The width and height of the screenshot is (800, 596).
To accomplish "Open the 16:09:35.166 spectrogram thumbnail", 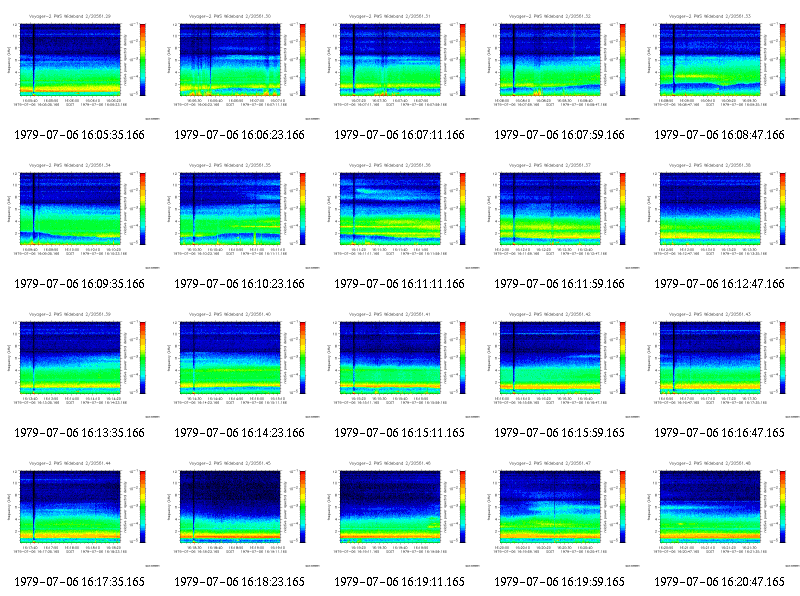I will [80, 215].
